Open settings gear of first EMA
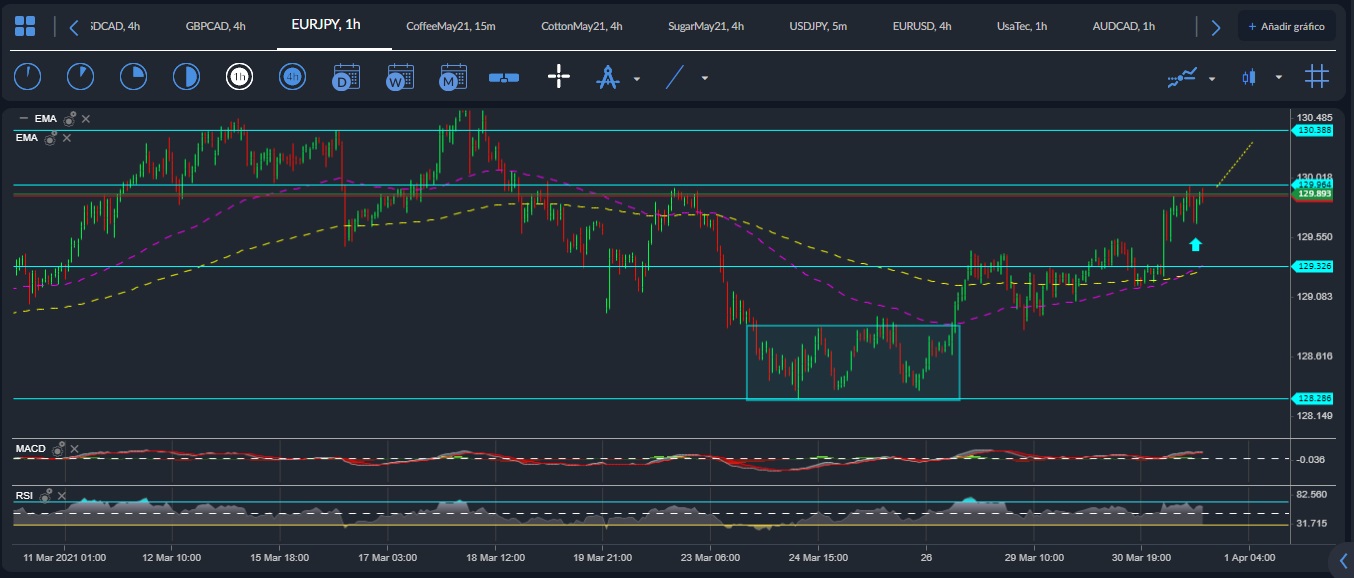Screen dimensions: 1354x578 [x=70, y=118]
